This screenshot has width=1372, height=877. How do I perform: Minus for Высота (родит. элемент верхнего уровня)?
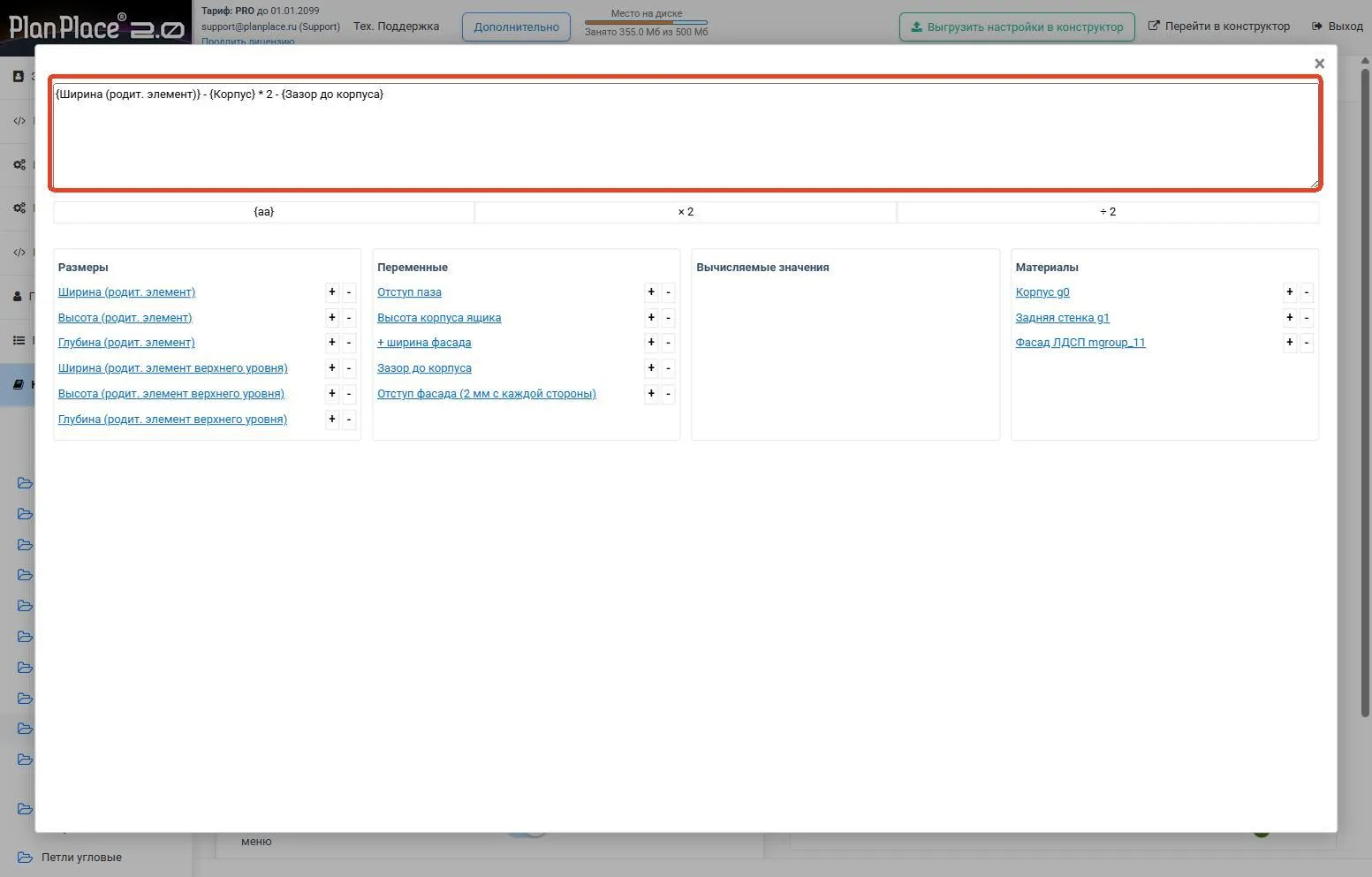pyautogui.click(x=349, y=394)
